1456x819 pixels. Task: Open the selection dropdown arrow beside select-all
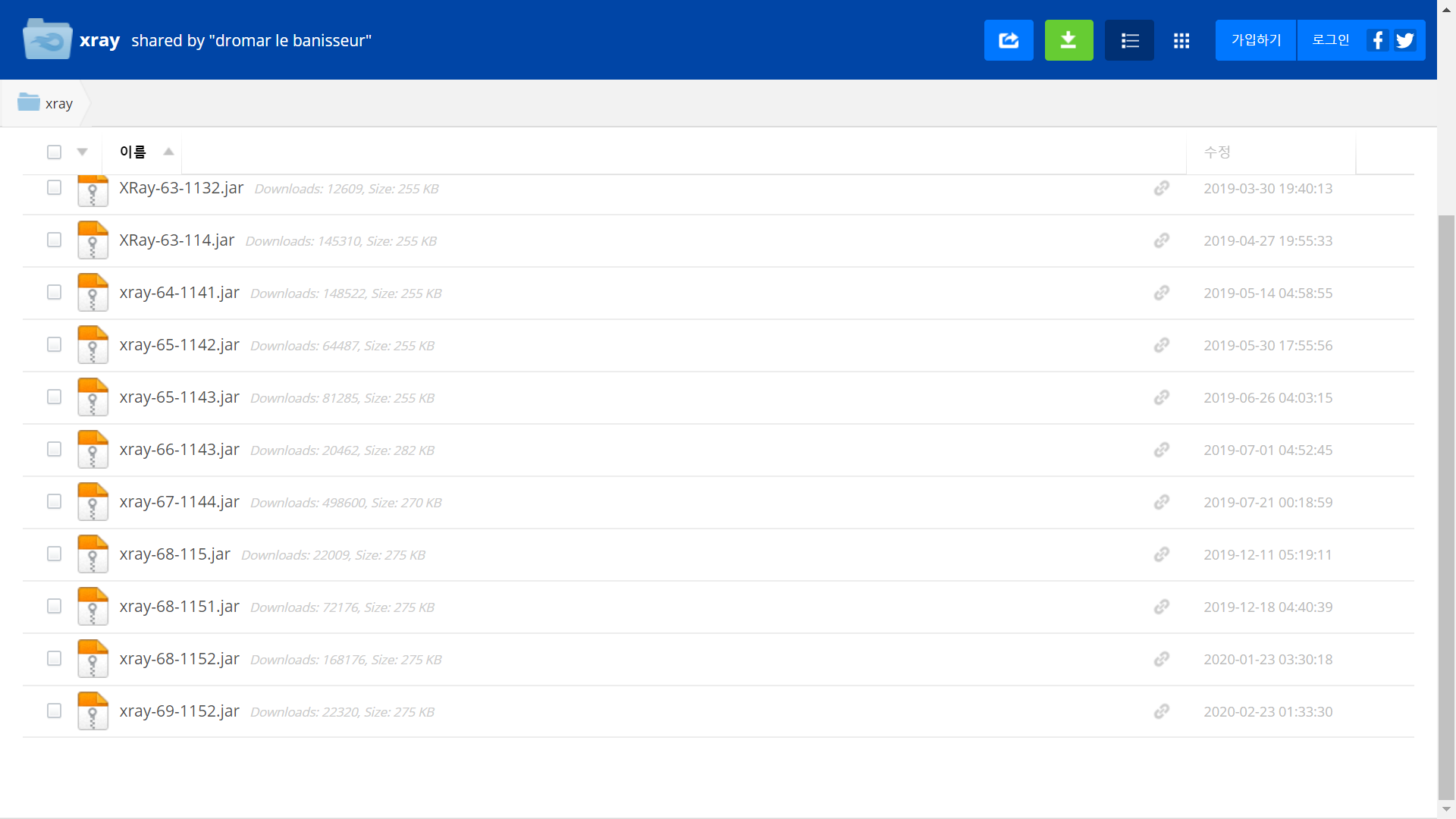coord(82,152)
